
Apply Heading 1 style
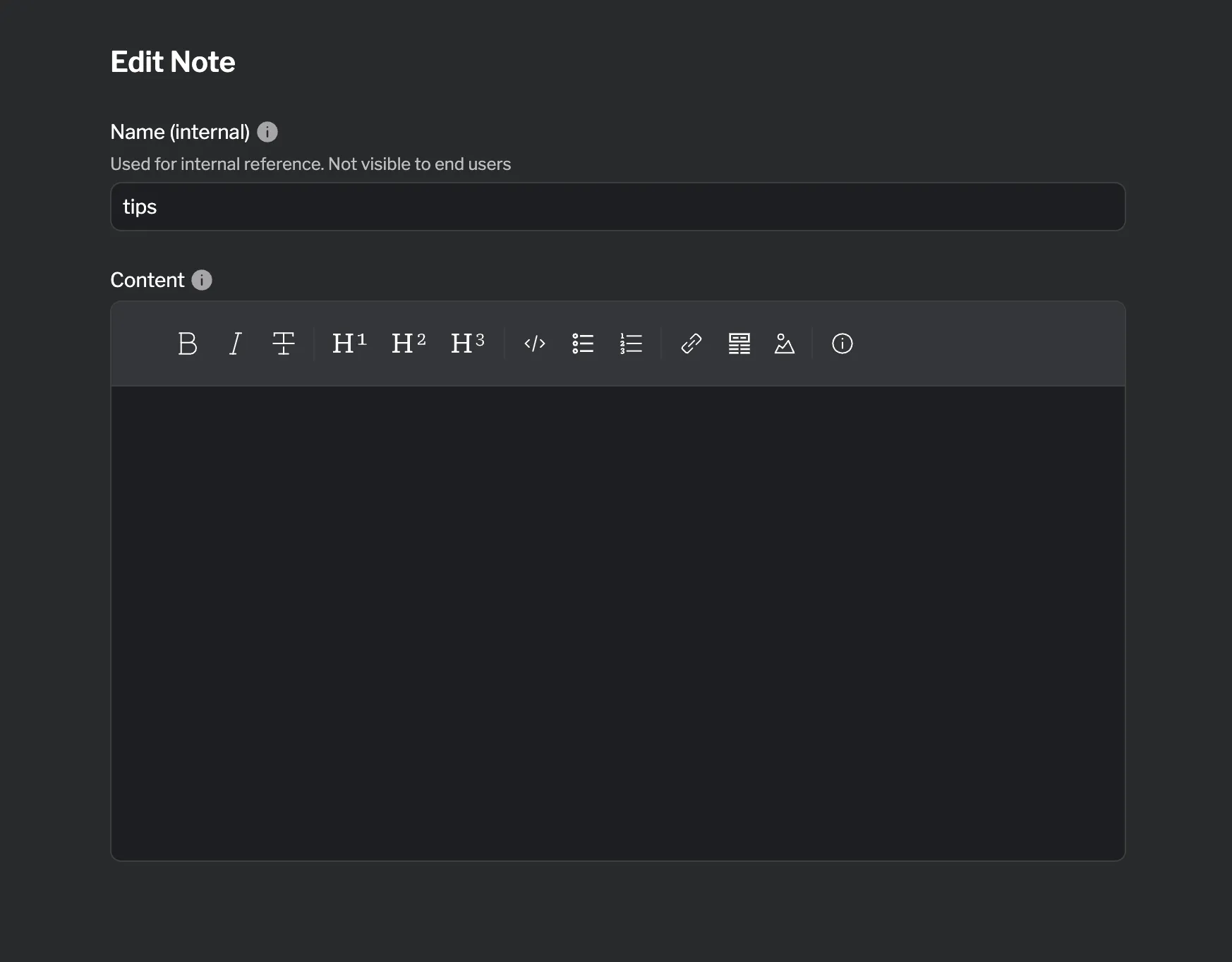pos(349,343)
